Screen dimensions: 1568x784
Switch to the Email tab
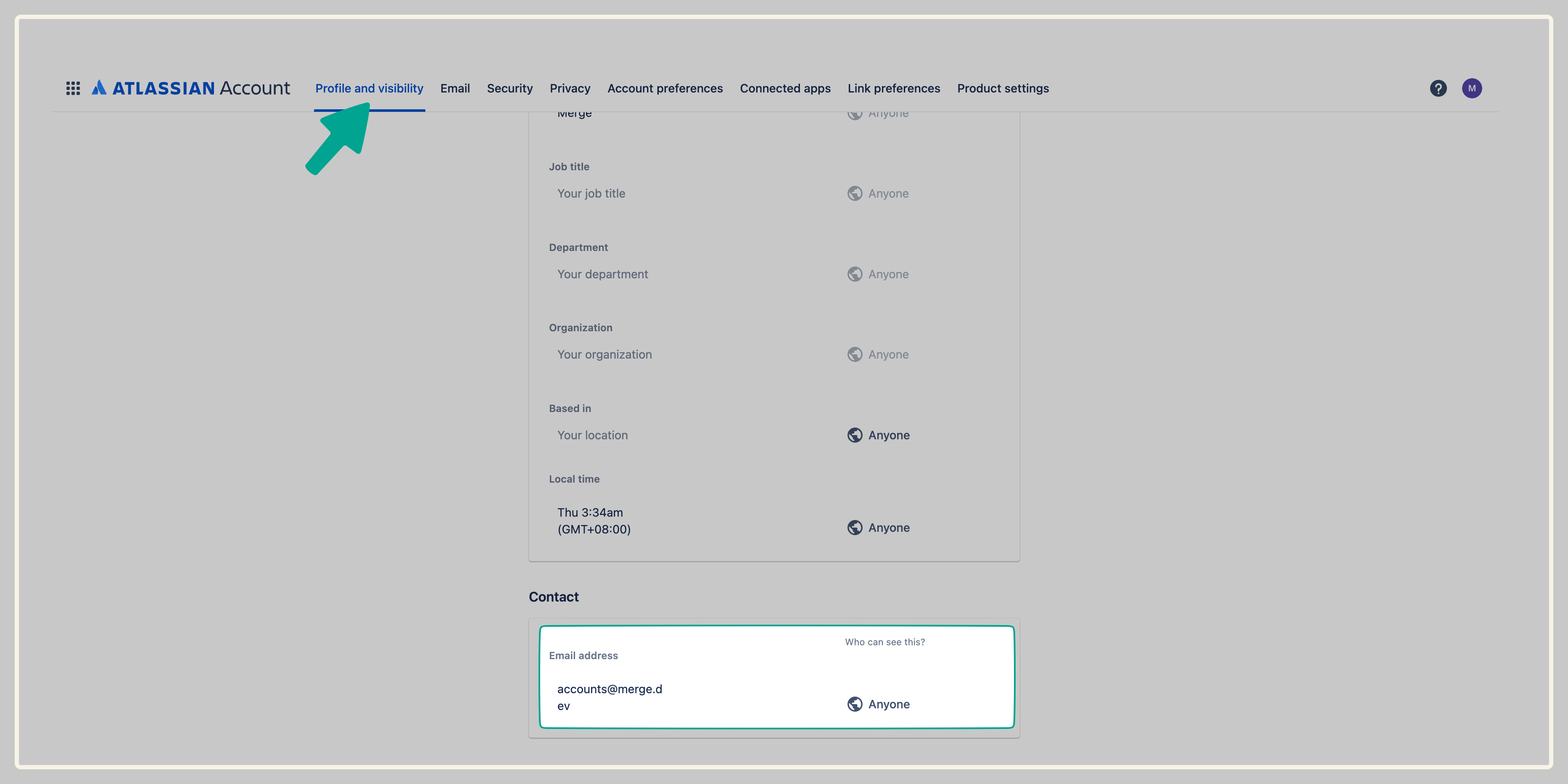click(x=455, y=88)
